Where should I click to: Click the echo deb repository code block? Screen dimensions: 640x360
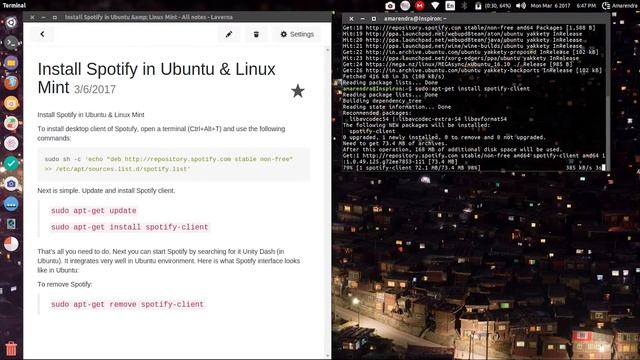(x=173, y=164)
